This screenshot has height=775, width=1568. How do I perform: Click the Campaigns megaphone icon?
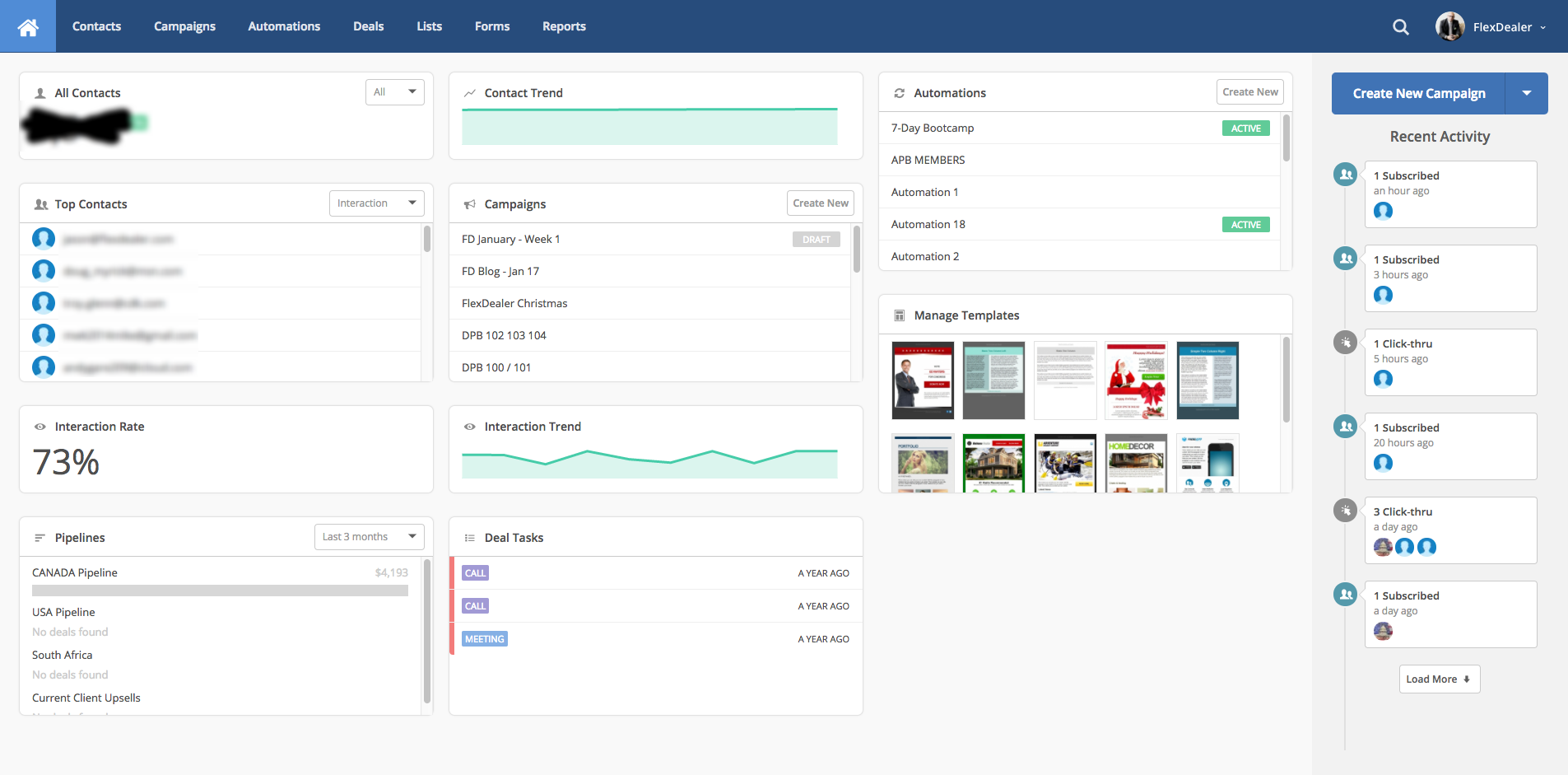tap(469, 204)
